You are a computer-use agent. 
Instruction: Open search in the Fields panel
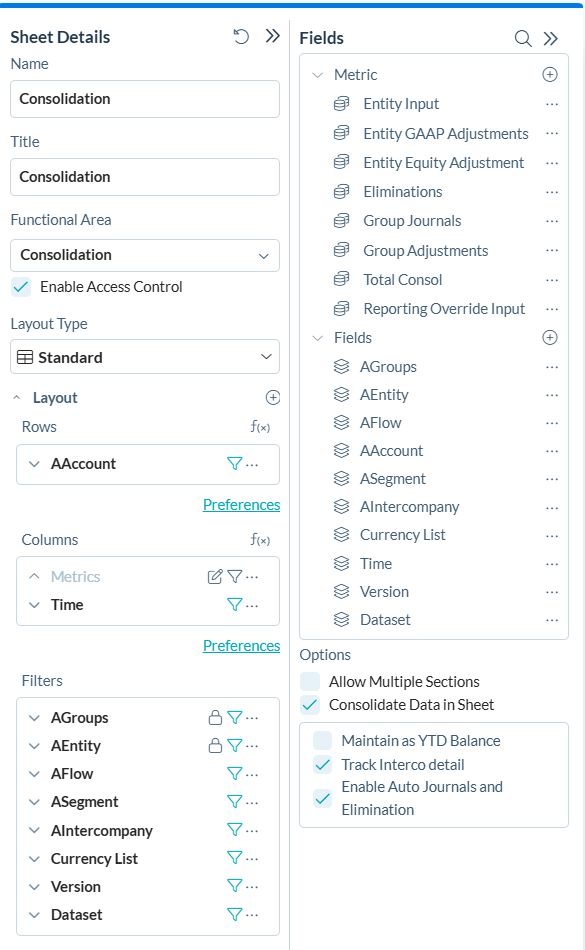point(523,38)
